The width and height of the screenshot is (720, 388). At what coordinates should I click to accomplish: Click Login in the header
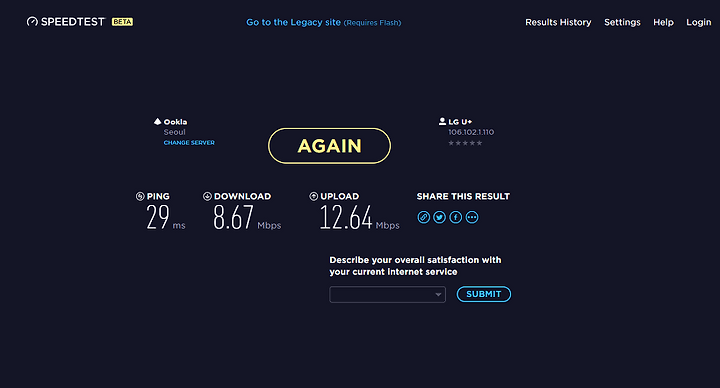coord(698,22)
